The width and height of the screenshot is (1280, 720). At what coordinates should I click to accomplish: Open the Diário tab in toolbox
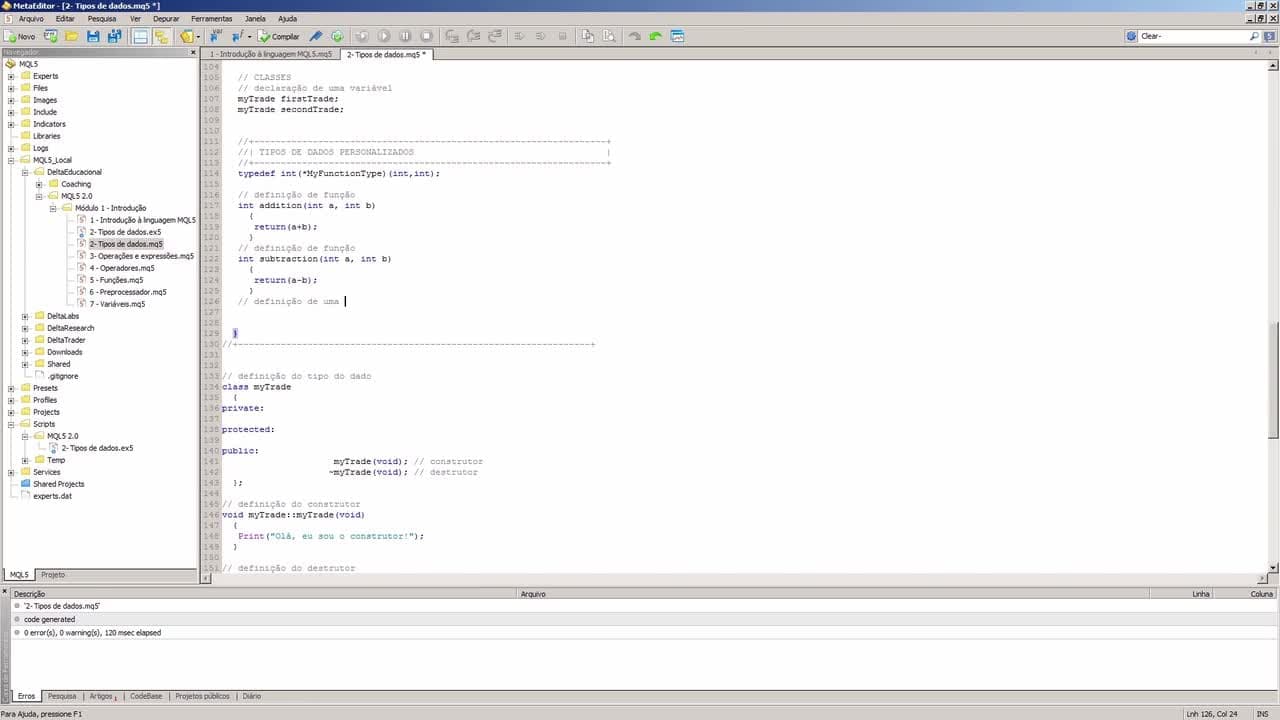[x=251, y=696]
